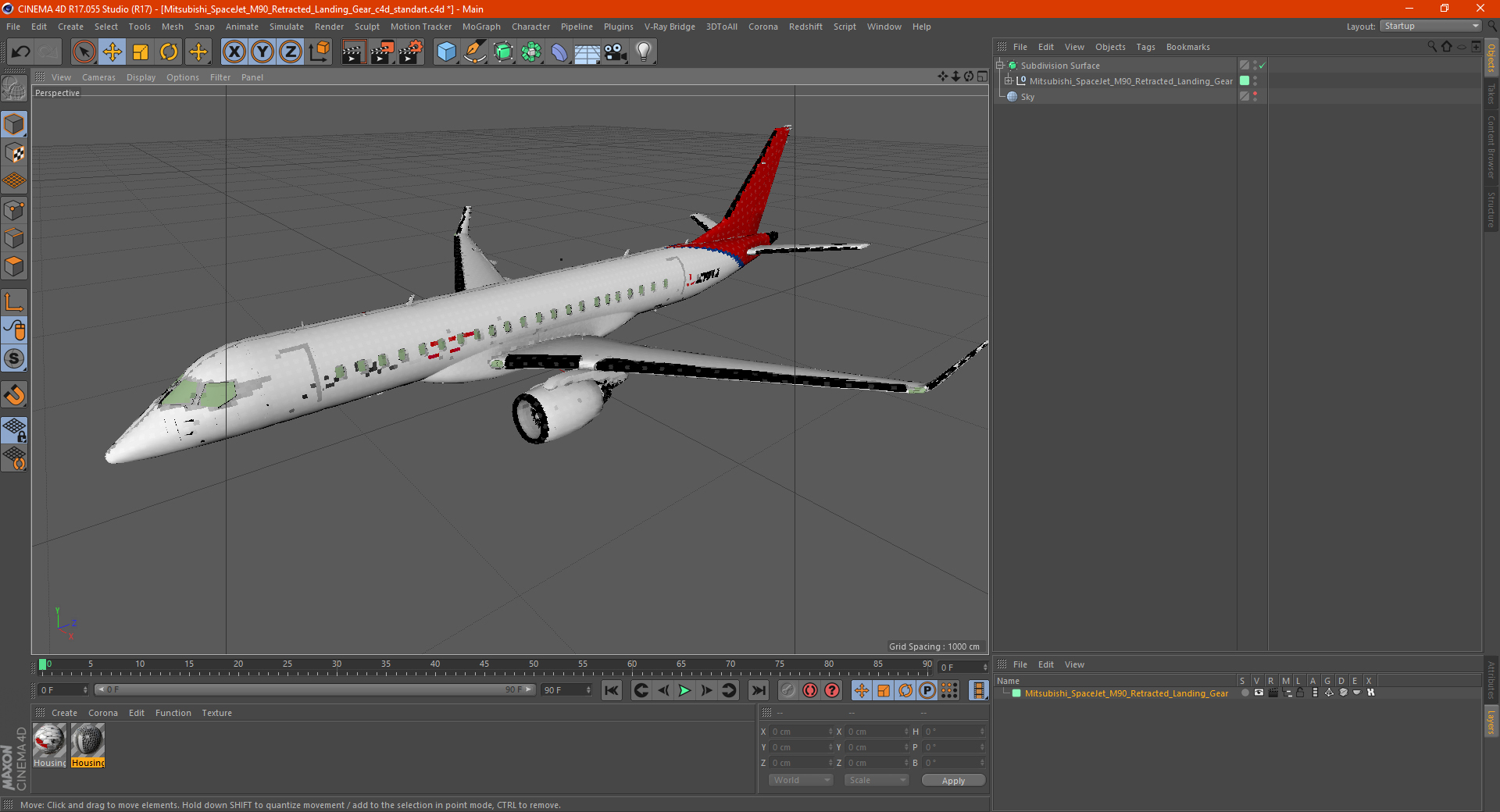Activate the Move tool icon
Image resolution: width=1500 pixels, height=812 pixels.
point(112,52)
